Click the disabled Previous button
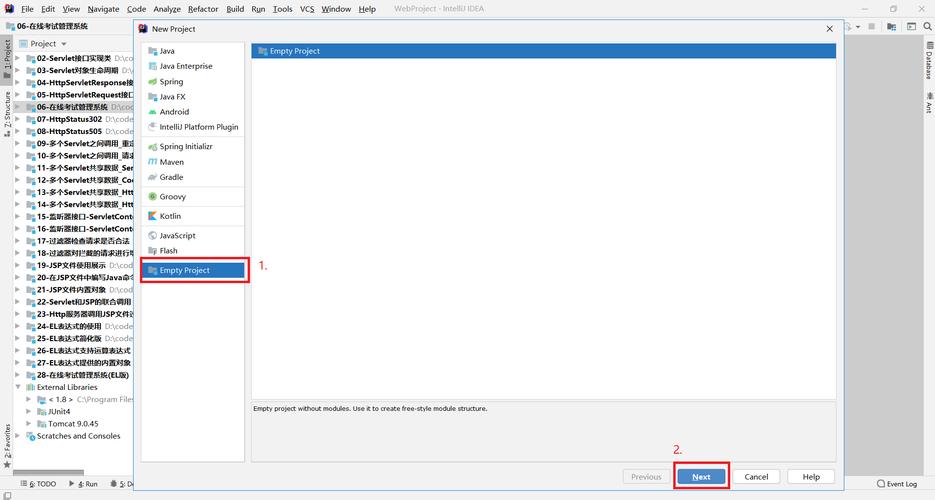Viewport: 935px width, 500px height. pos(646,477)
